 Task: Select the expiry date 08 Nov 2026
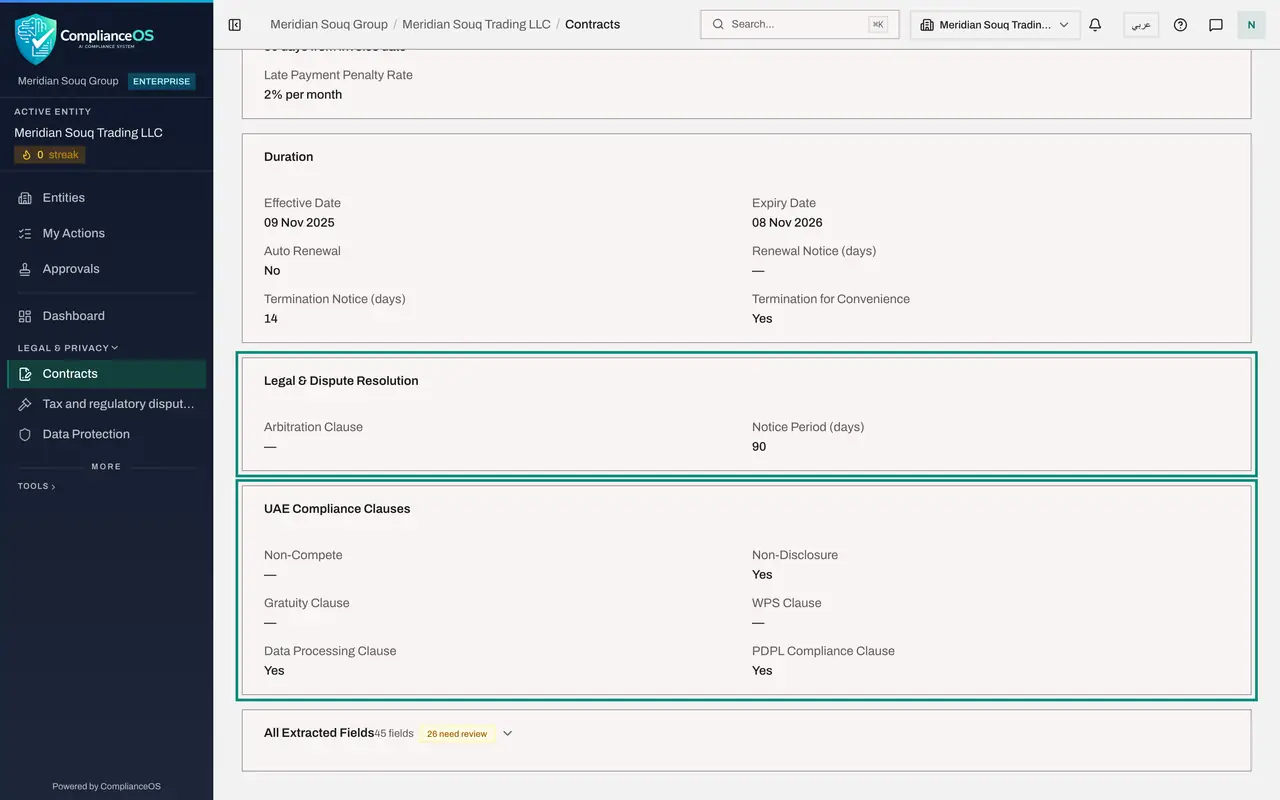787,223
